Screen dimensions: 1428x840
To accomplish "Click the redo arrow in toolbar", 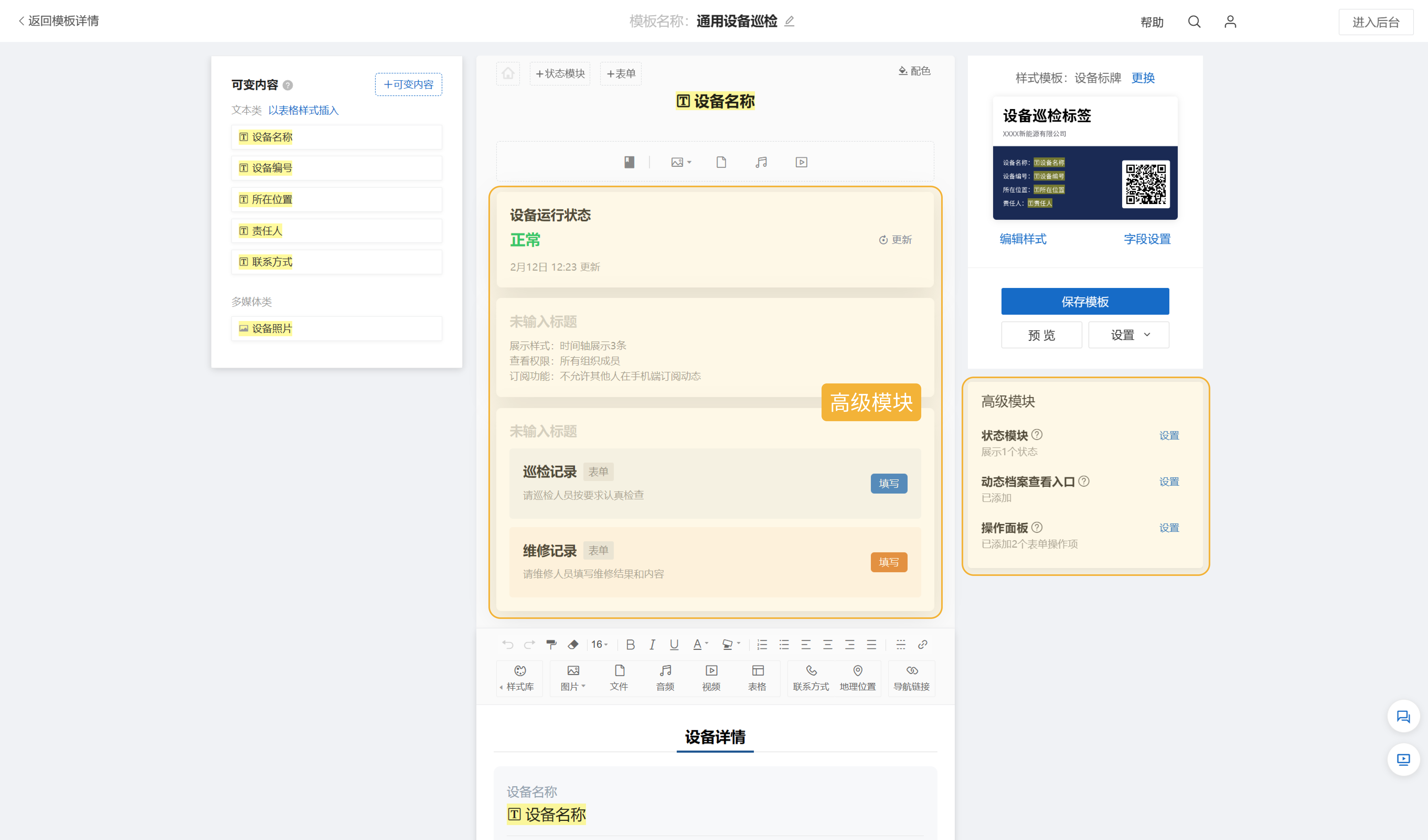I will (x=529, y=644).
